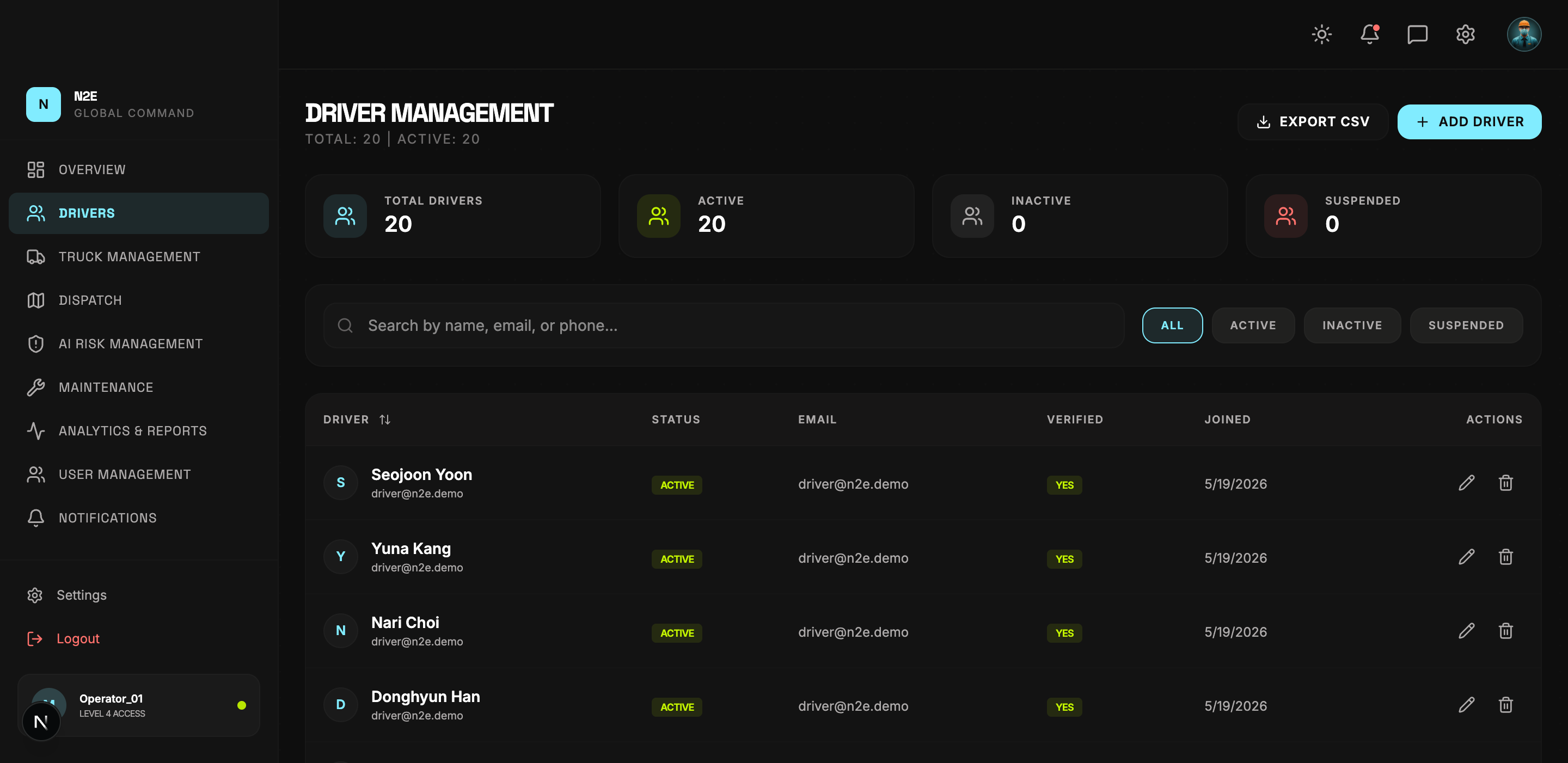The width and height of the screenshot is (1568, 763).
Task: Select the All filter tab
Action: coord(1172,325)
